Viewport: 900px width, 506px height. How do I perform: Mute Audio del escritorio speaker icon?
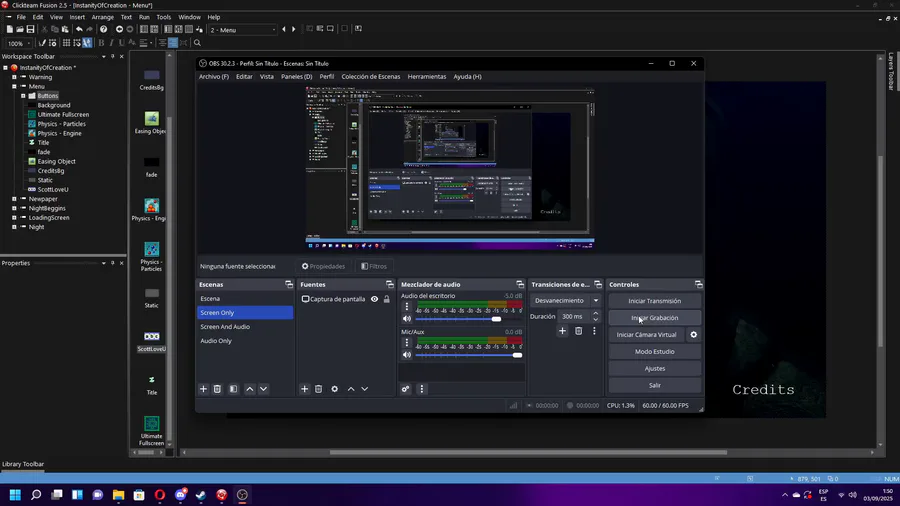tap(407, 319)
